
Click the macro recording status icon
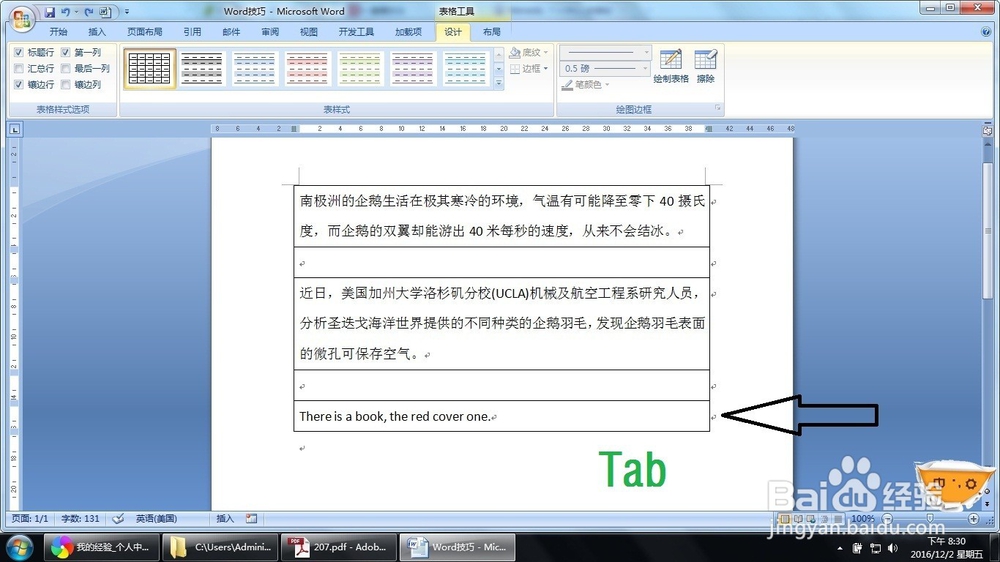(x=251, y=519)
